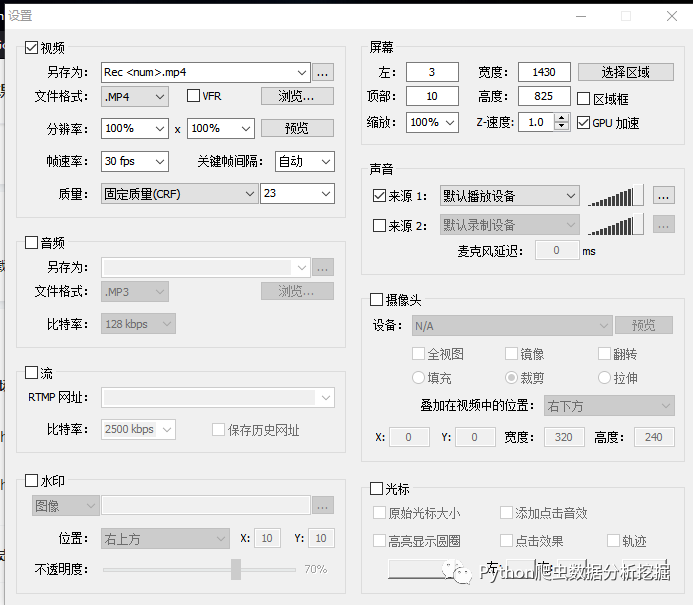Screen dimensions: 693x605
Task: Adjust the 来源 1 volume level slider
Action: (615, 196)
